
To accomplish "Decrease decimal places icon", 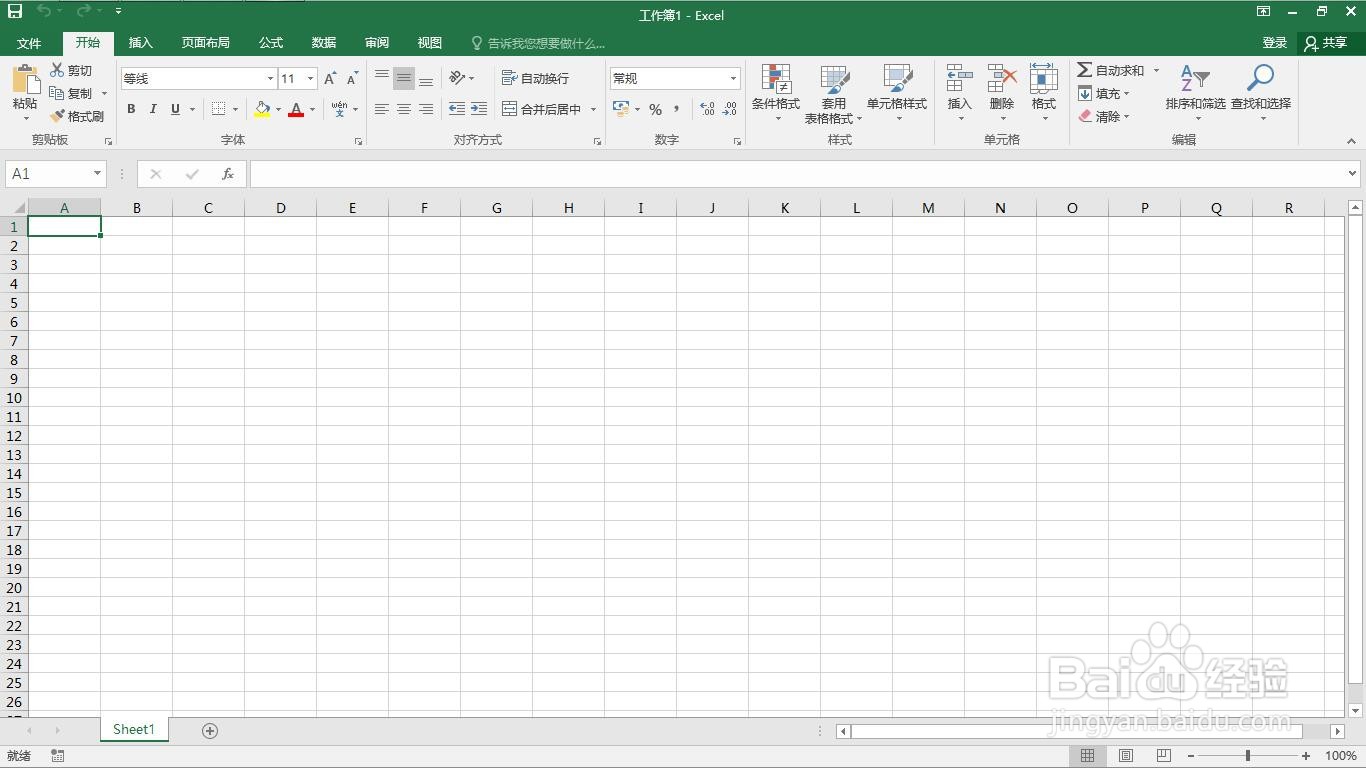I will [731, 109].
